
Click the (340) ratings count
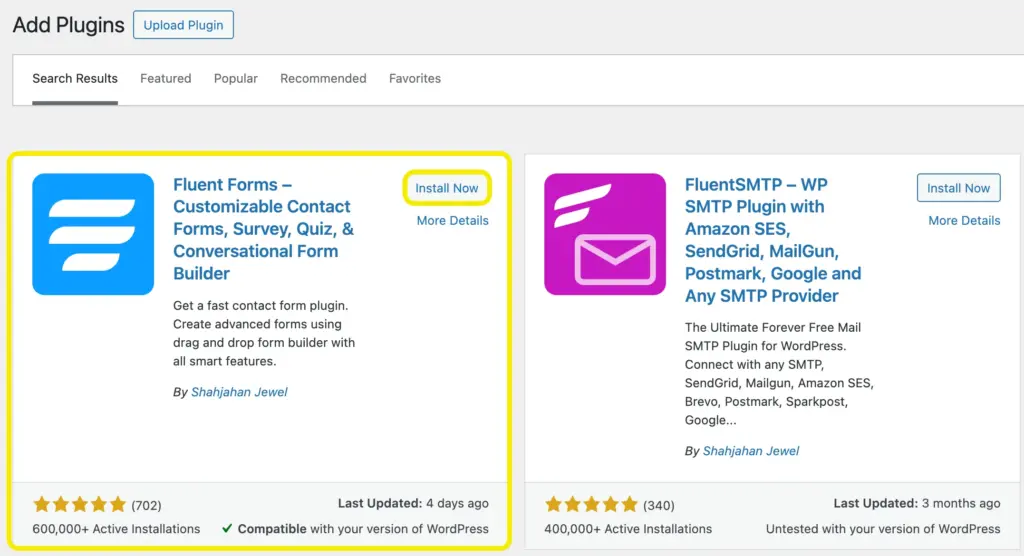click(x=659, y=506)
